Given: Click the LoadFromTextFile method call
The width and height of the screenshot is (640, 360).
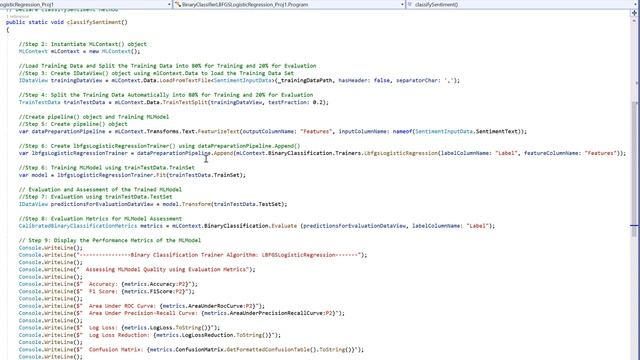Looking at the screenshot, I should point(186,80).
